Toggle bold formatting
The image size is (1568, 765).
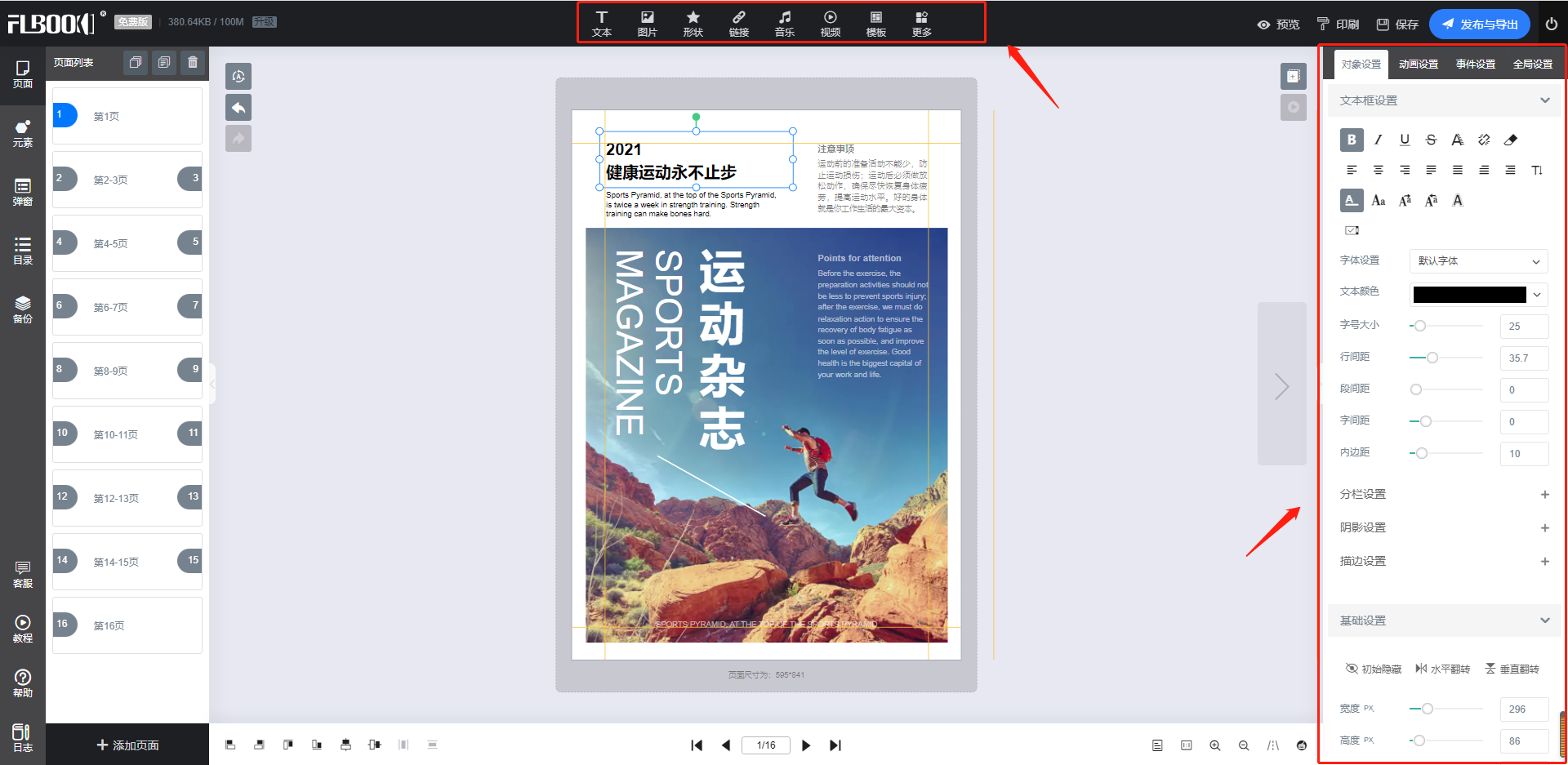(1352, 140)
